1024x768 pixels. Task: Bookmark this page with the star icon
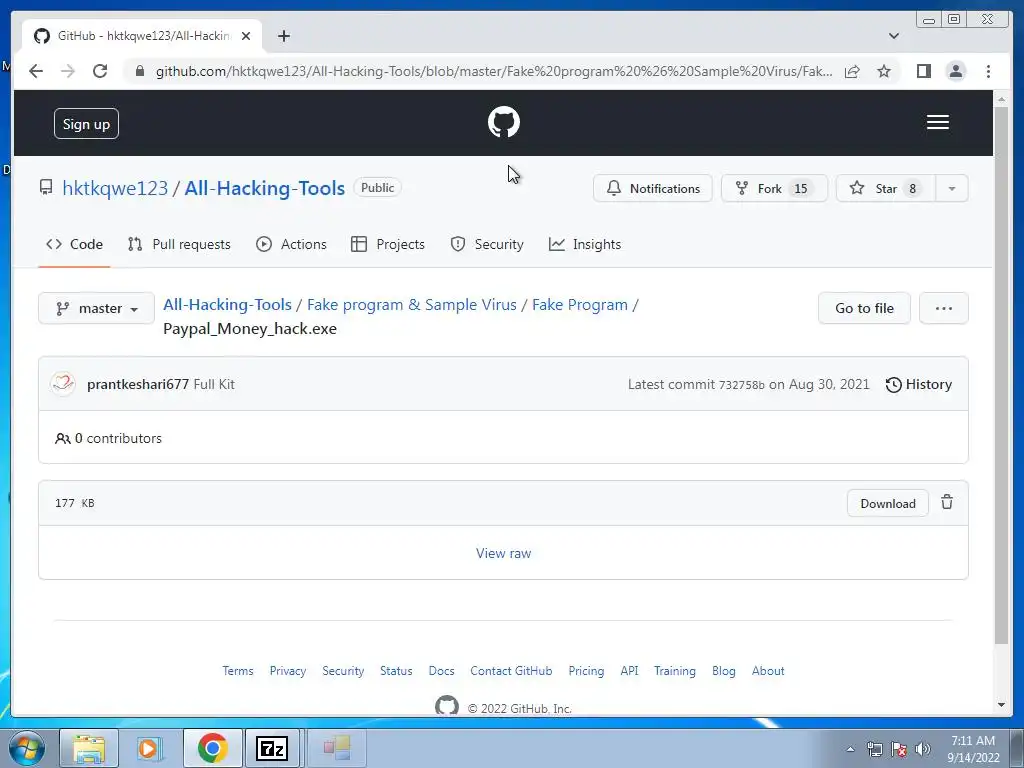coord(884,71)
